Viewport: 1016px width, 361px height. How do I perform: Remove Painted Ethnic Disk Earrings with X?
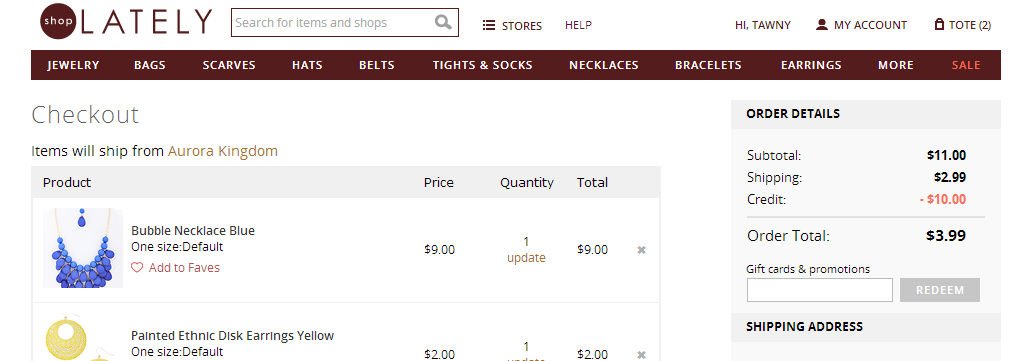point(641,355)
